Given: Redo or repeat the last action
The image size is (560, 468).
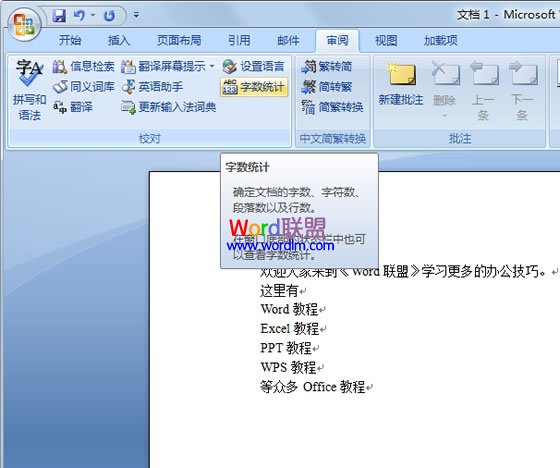Looking at the screenshot, I should (109, 16).
